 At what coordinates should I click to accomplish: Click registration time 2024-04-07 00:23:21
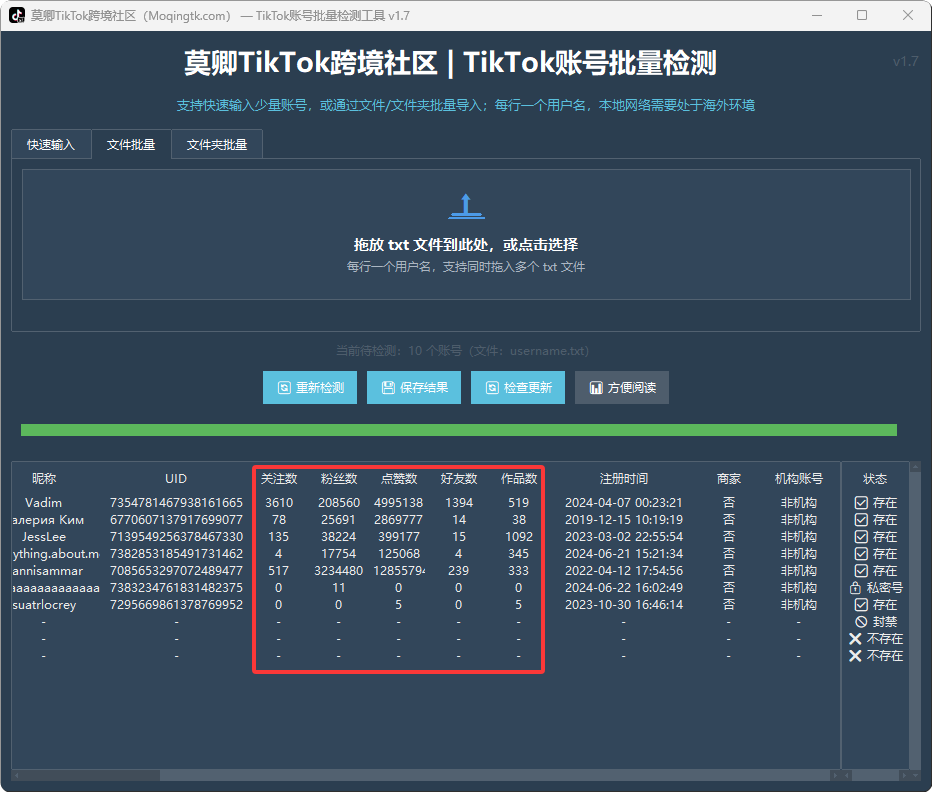pyautogui.click(x=624, y=502)
